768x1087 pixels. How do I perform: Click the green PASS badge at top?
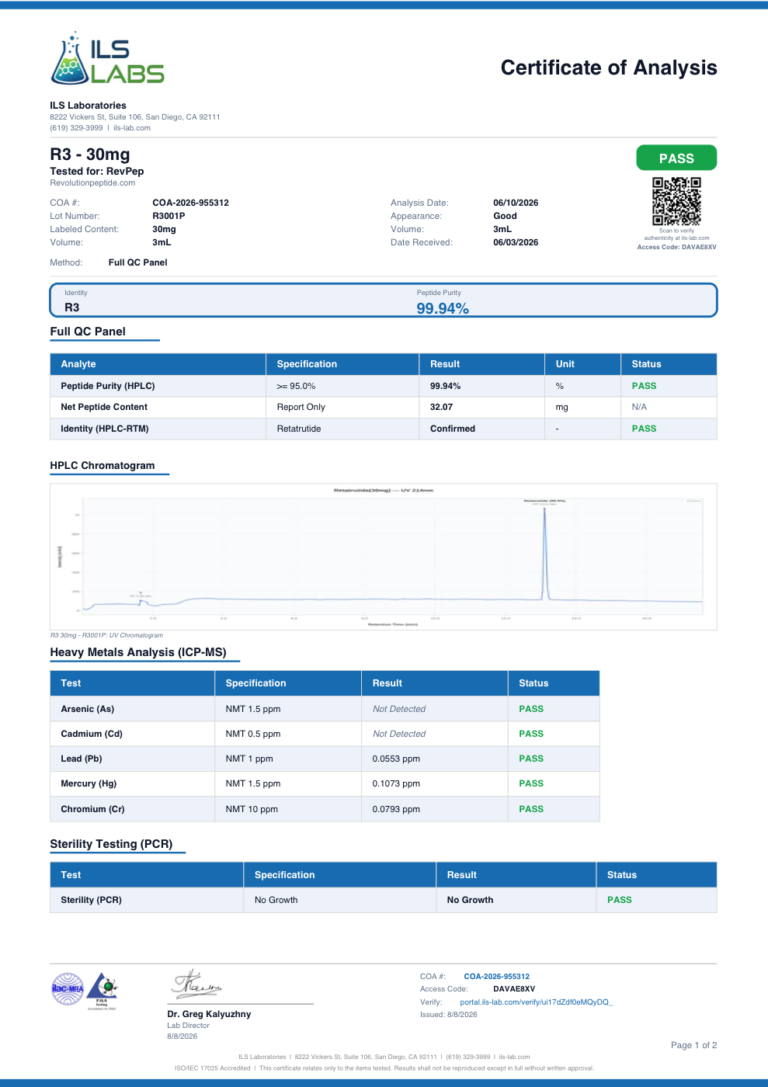pyautogui.click(x=677, y=158)
